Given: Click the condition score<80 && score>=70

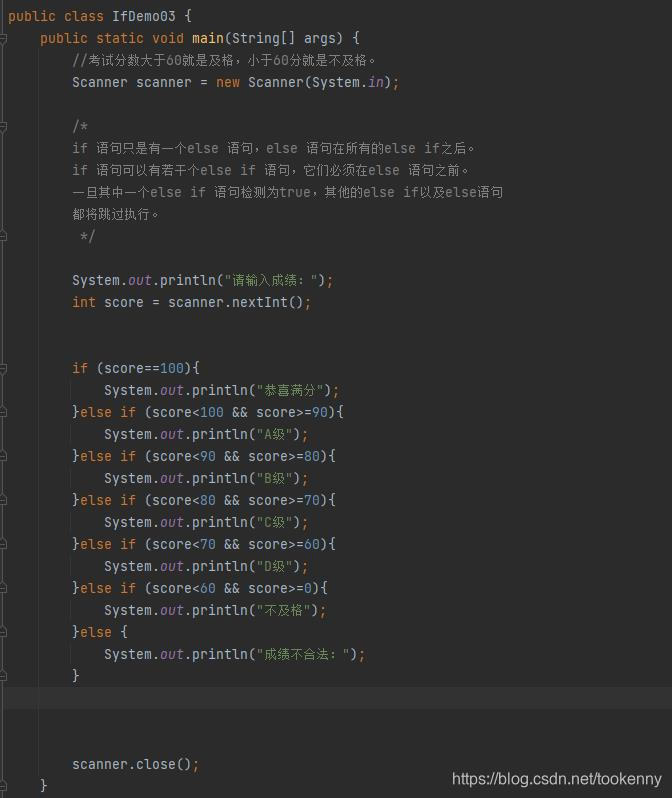Looking at the screenshot, I should pos(236,500).
